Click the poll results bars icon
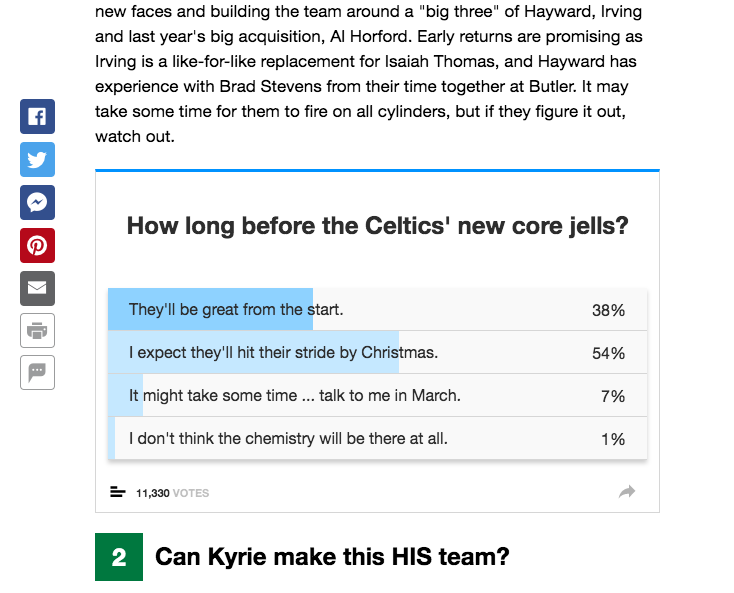 (x=117, y=492)
